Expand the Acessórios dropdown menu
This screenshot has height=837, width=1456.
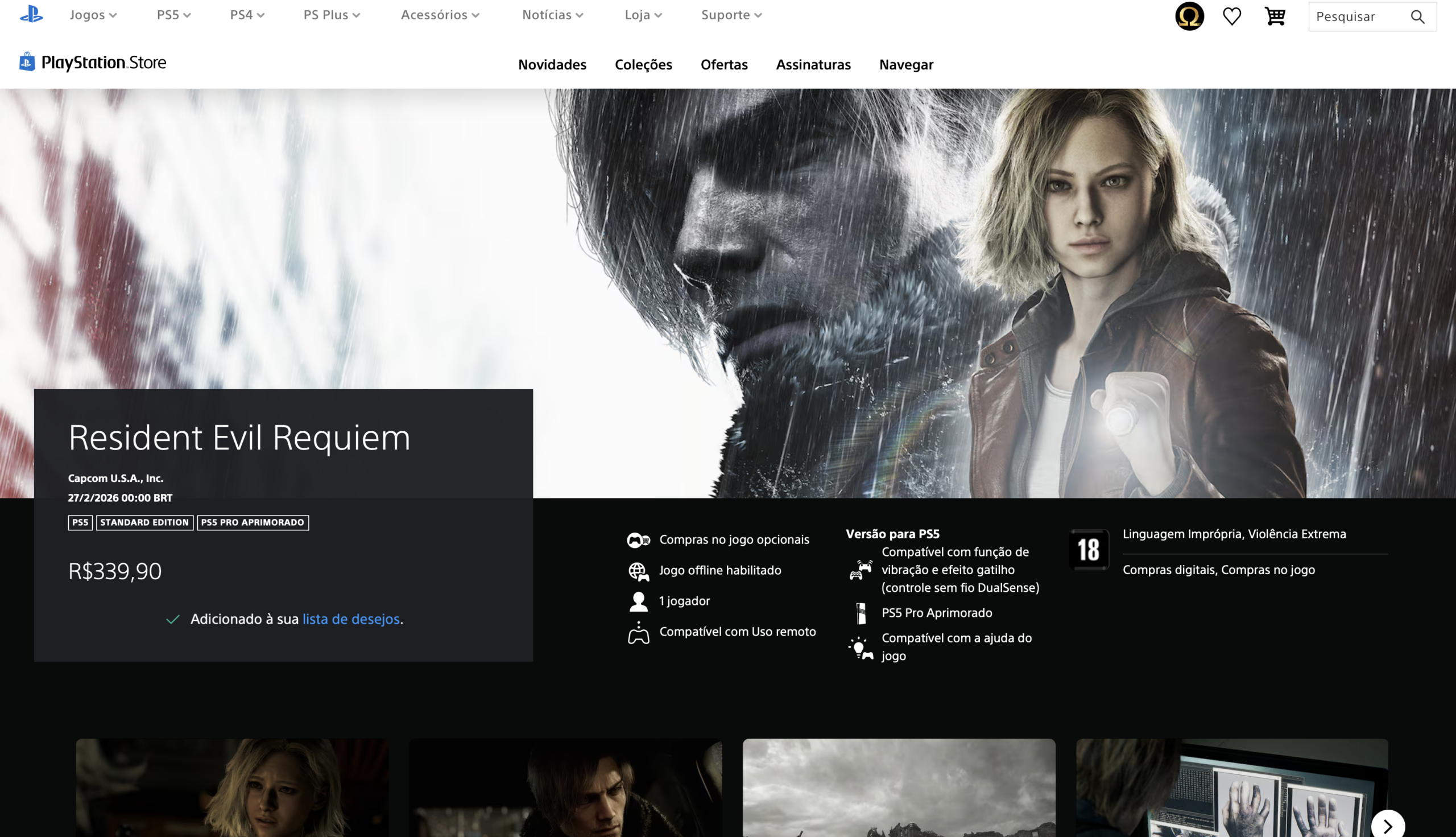tap(440, 15)
